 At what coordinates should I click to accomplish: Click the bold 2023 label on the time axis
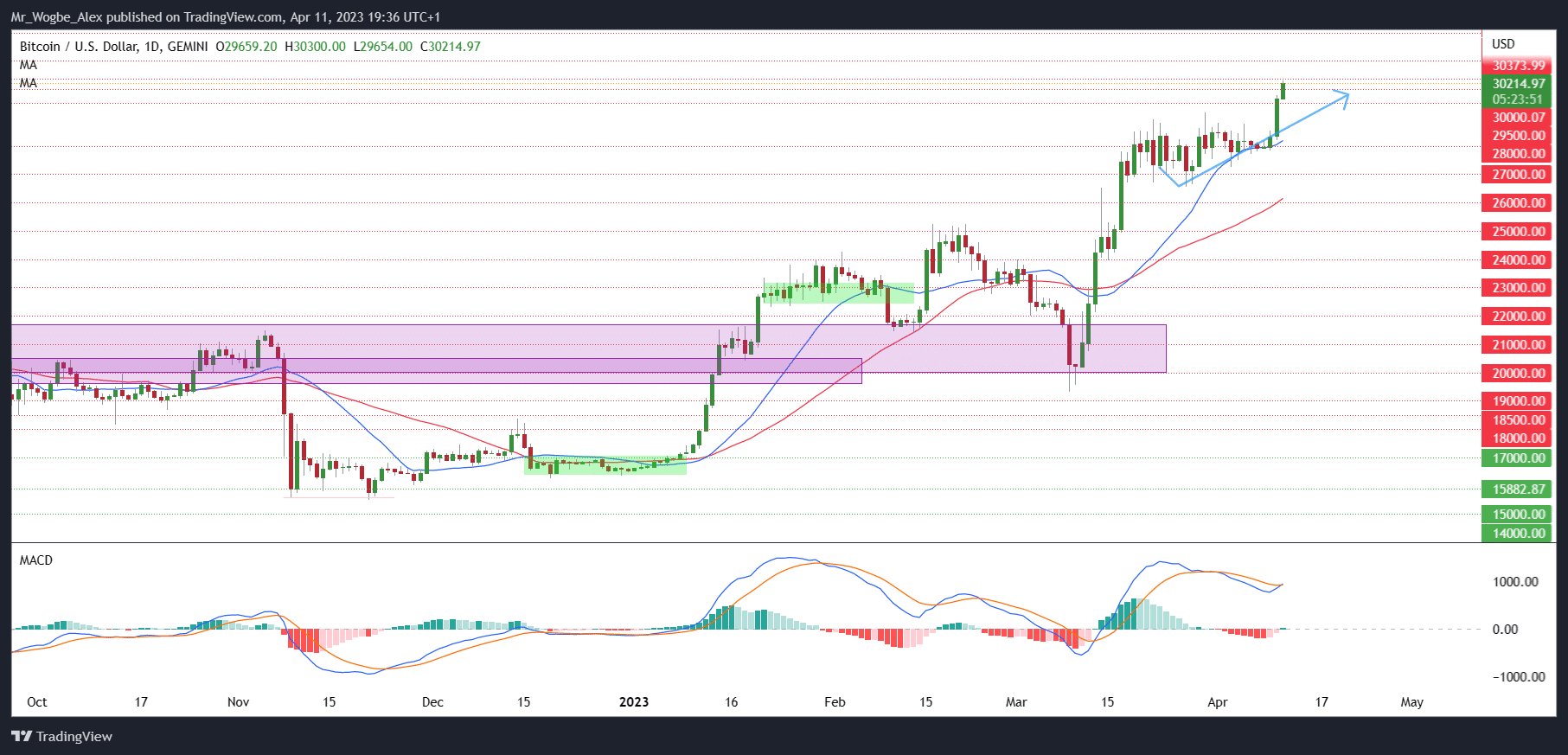pos(634,702)
